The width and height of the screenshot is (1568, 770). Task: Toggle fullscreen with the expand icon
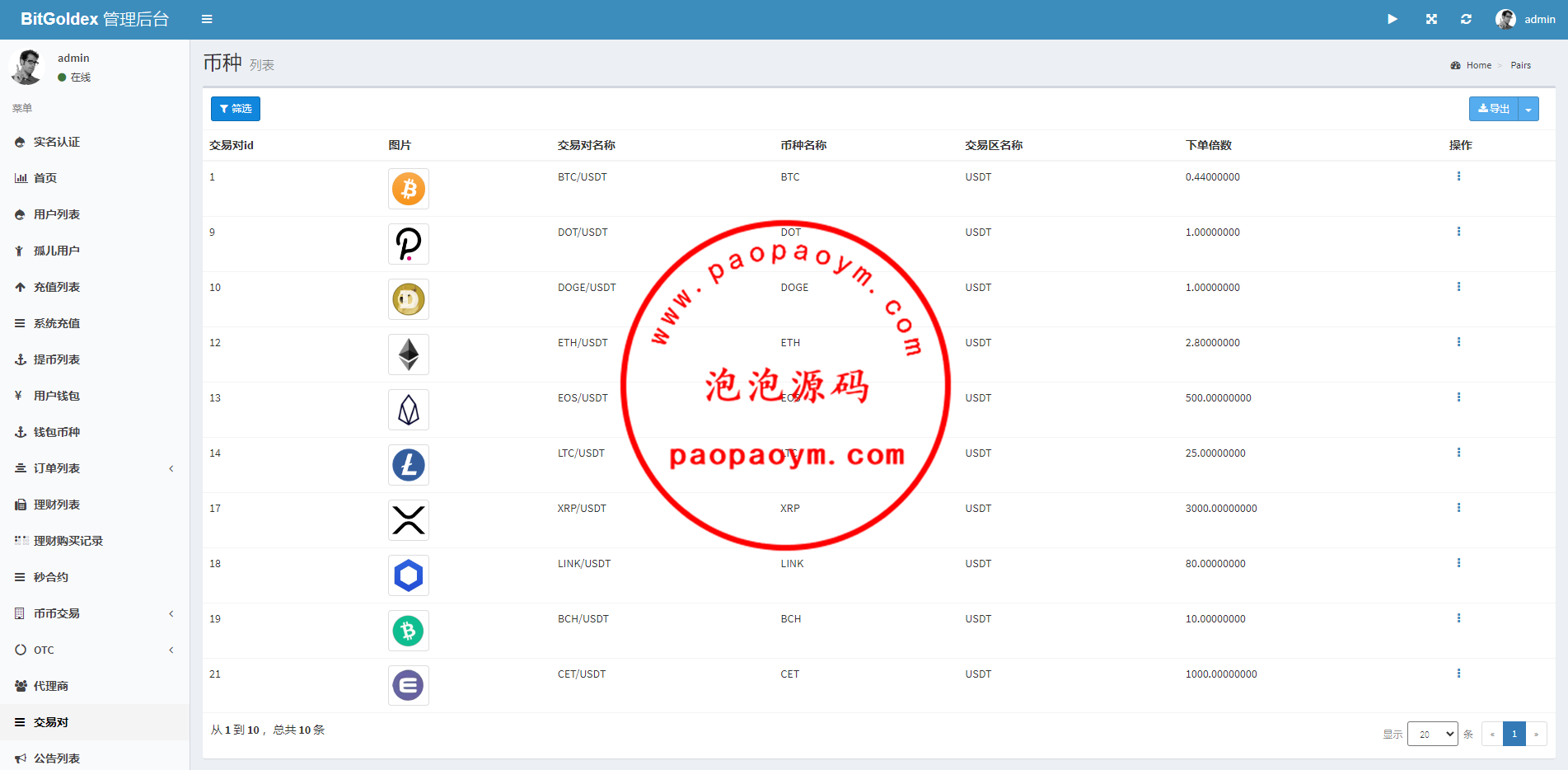[1431, 19]
